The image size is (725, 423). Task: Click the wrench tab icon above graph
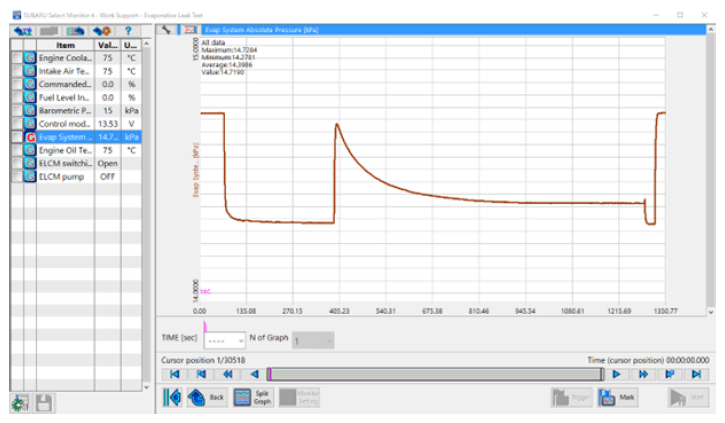pos(168,32)
